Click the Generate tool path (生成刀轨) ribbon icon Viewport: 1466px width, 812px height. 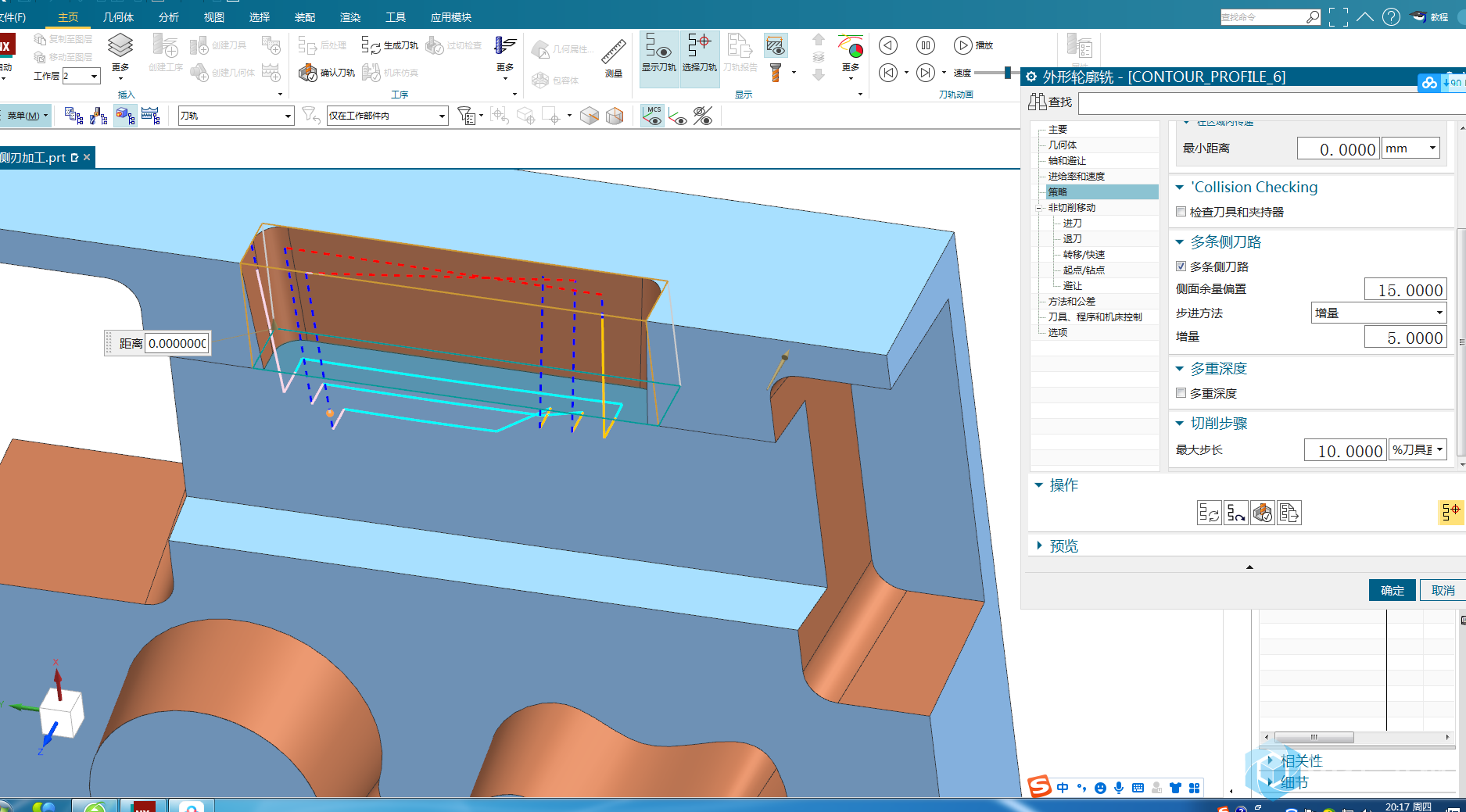coord(370,45)
